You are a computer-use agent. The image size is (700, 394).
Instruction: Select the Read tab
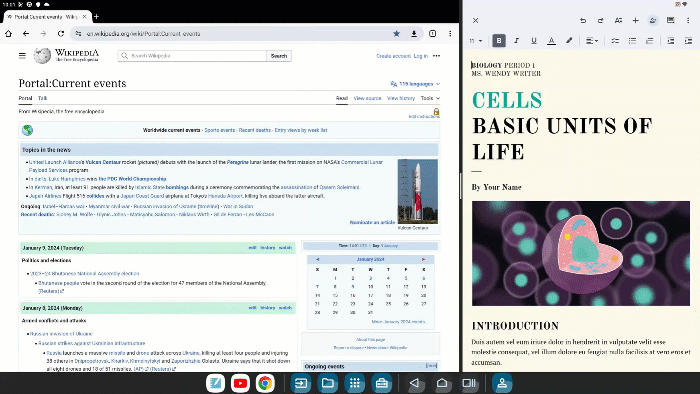pos(342,98)
